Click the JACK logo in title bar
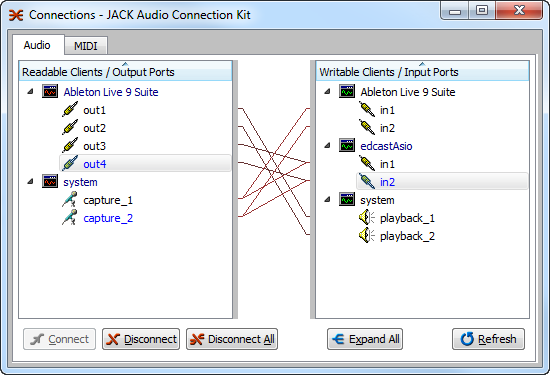The width and height of the screenshot is (550, 375). 16,15
